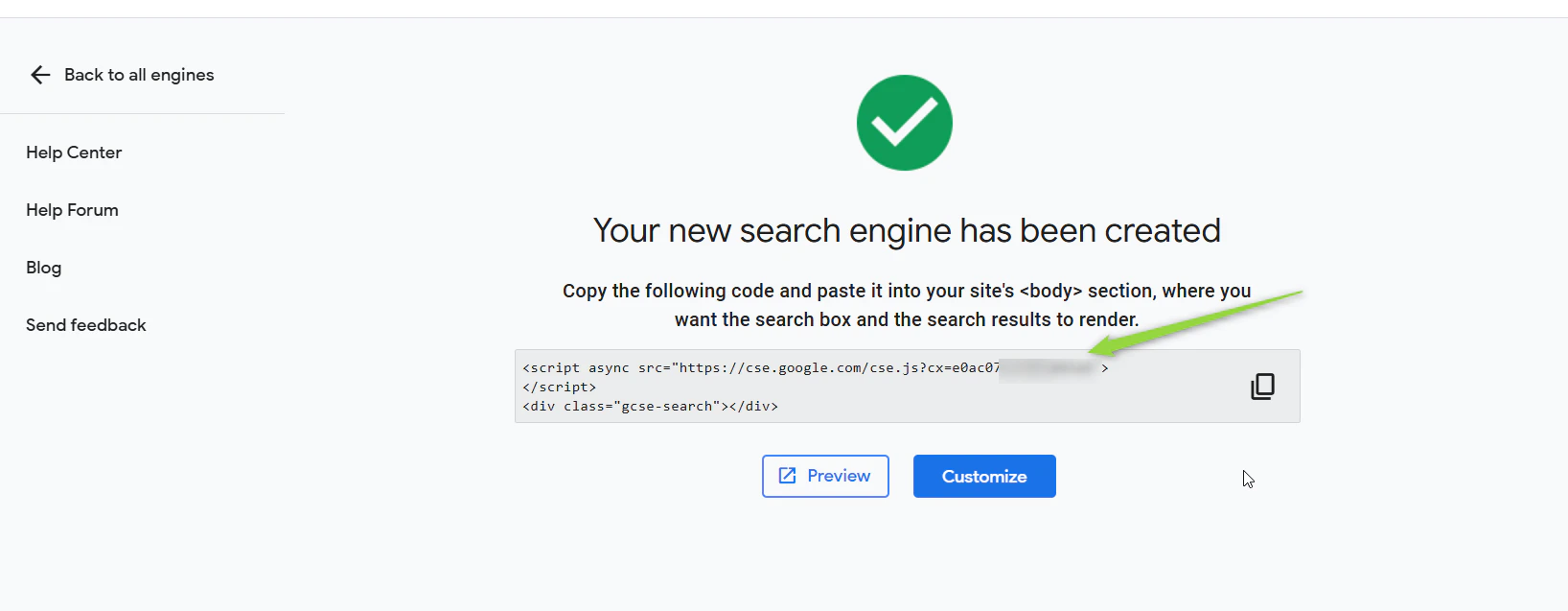Image resolution: width=1568 pixels, height=611 pixels.
Task: Click the left-pointing arrow near Back to all engines
Action: [x=39, y=74]
